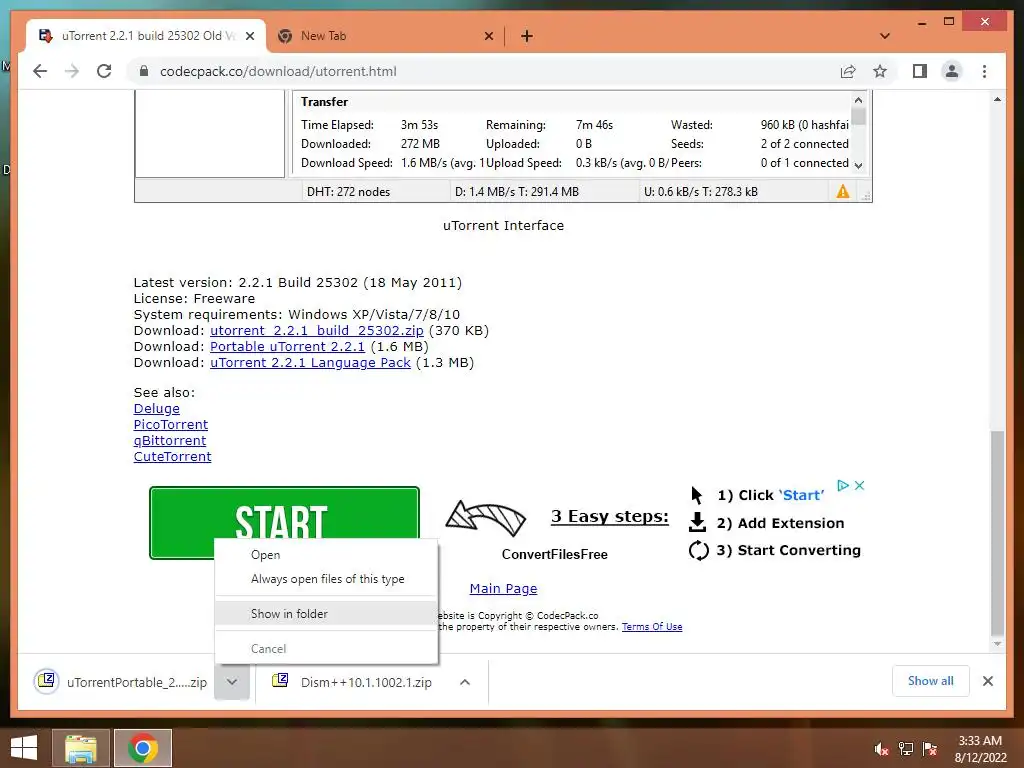Open Action Center flag icon
This screenshot has height=768, width=1024.
click(930, 749)
